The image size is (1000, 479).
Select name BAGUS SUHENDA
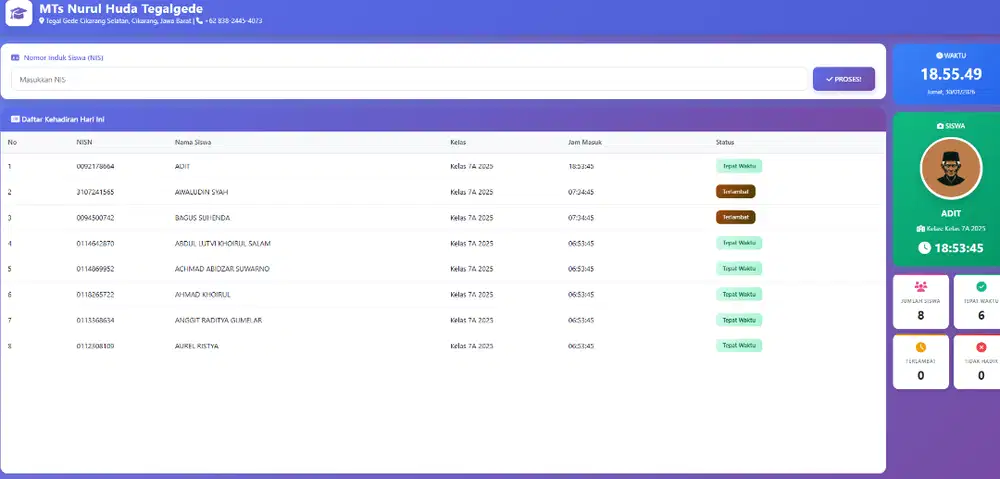pos(202,218)
